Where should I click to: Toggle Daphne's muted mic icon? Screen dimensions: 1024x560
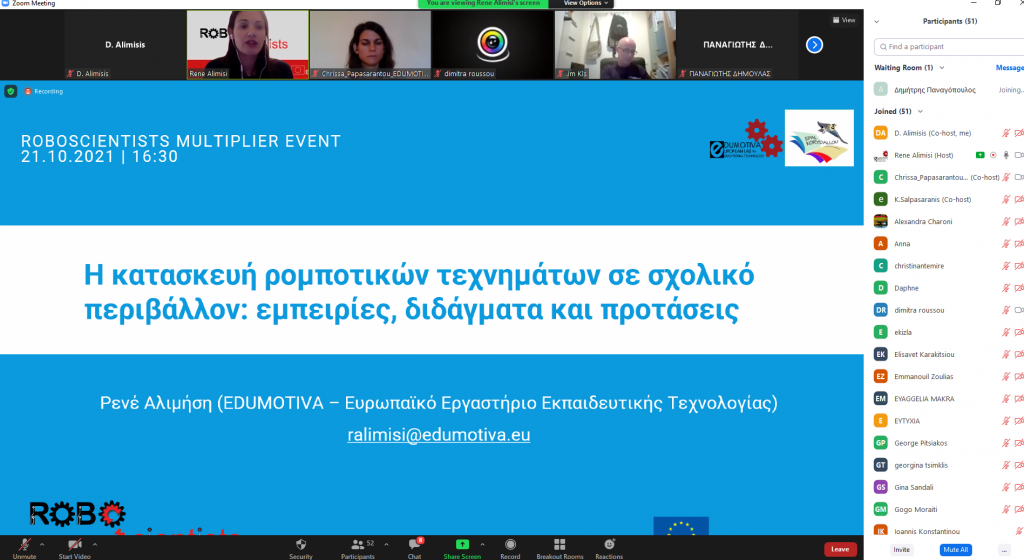(x=1006, y=288)
